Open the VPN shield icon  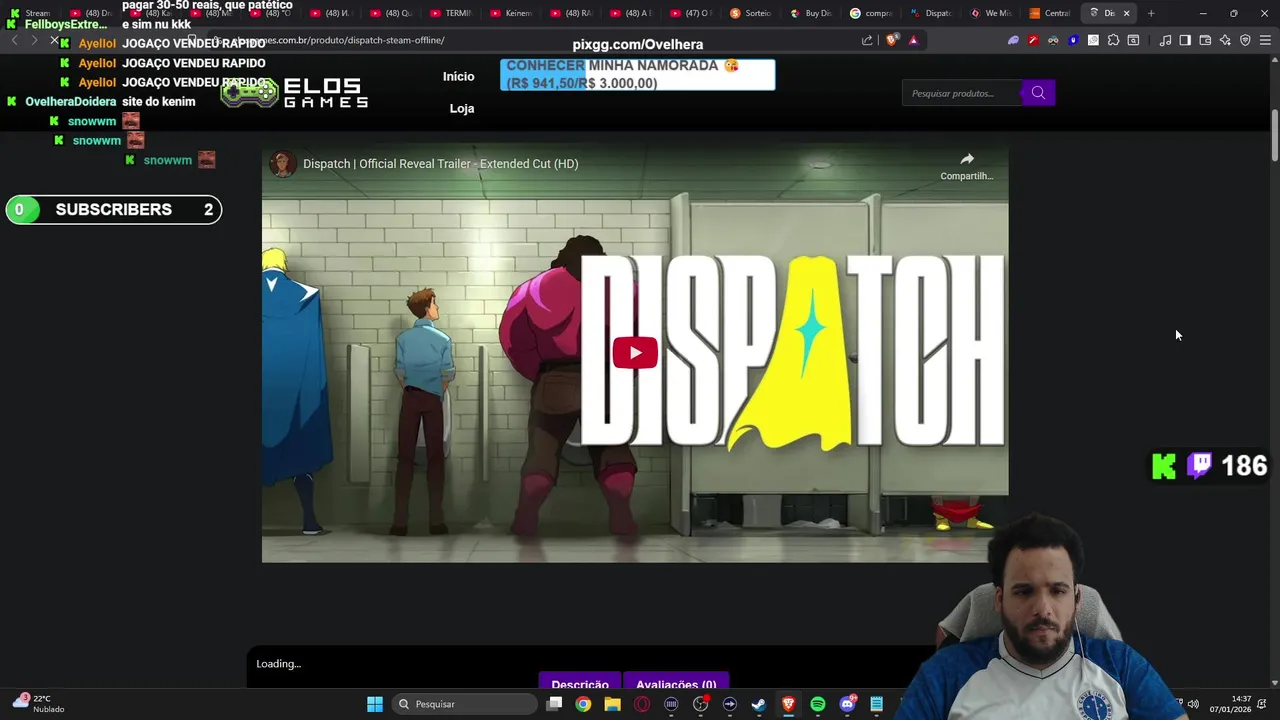coord(1245,40)
